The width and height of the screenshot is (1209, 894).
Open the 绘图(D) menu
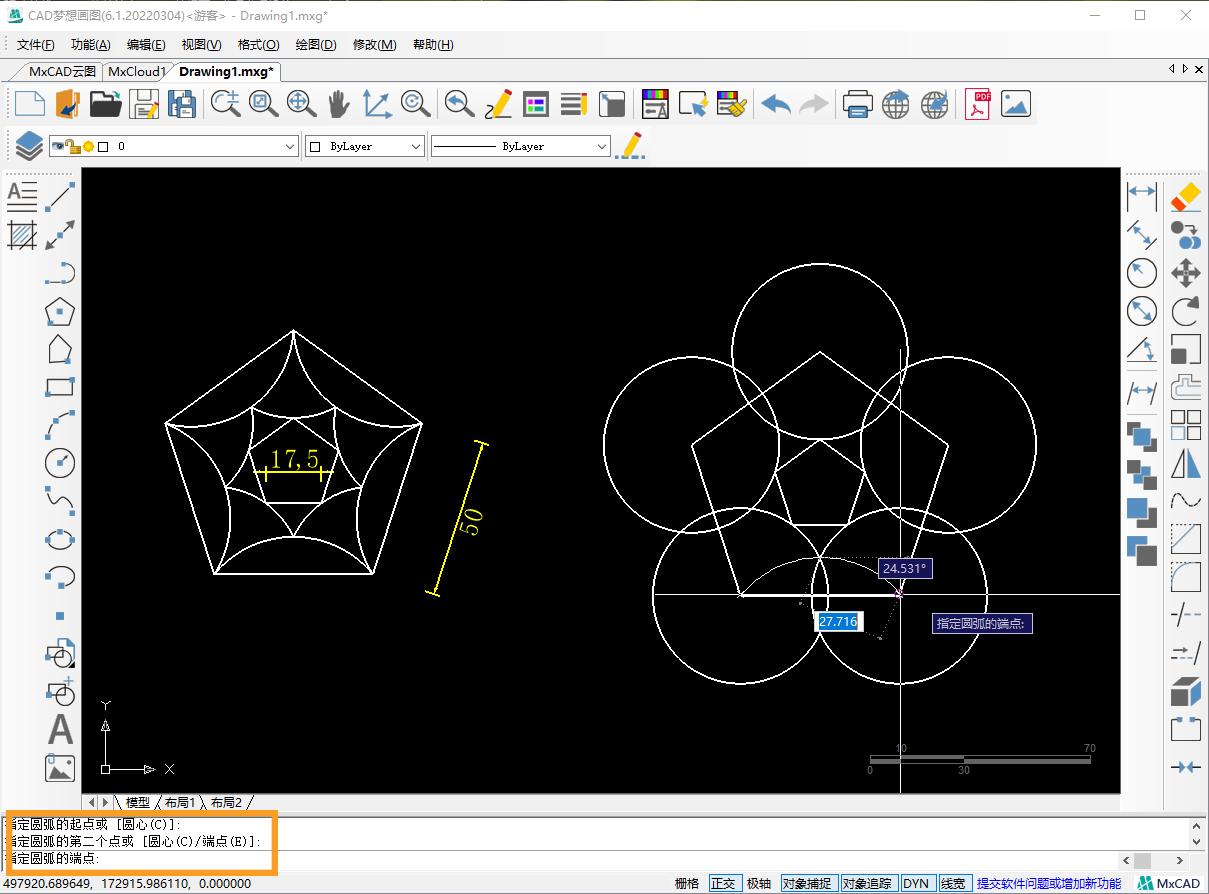315,44
